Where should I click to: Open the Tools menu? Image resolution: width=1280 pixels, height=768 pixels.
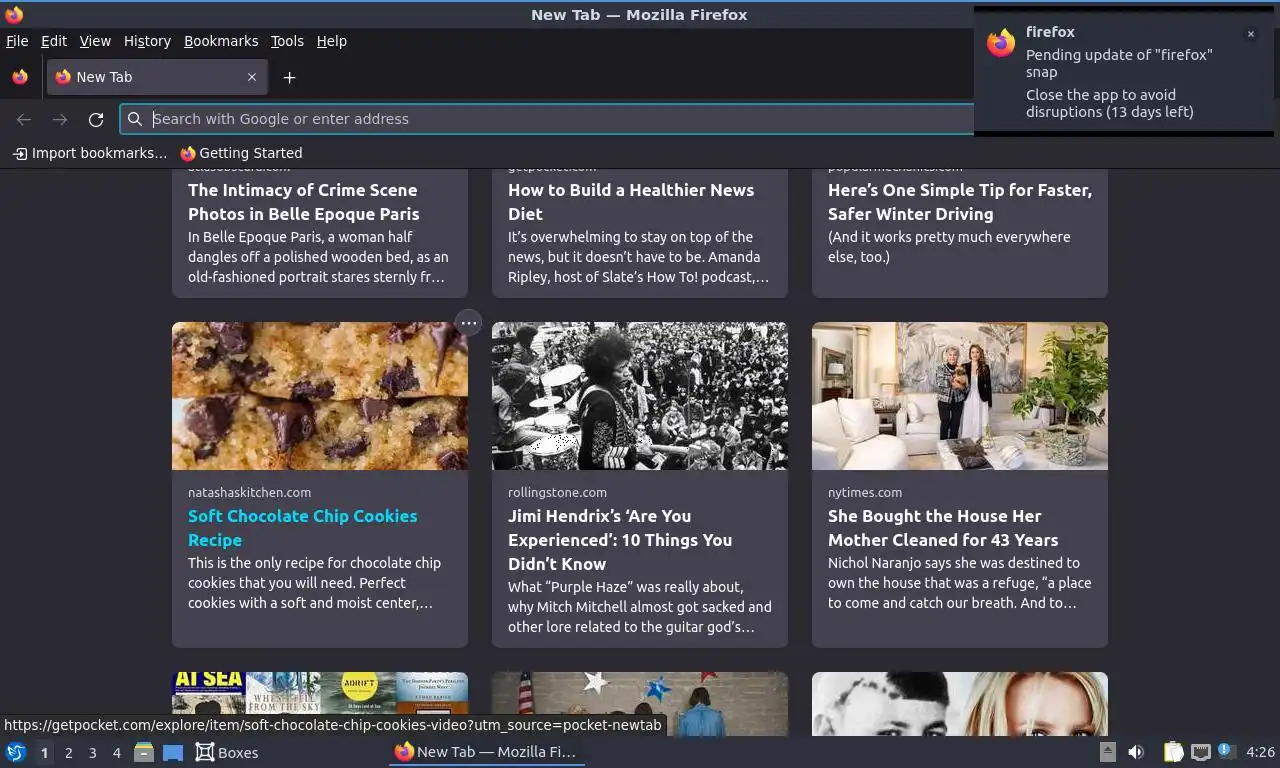point(287,41)
